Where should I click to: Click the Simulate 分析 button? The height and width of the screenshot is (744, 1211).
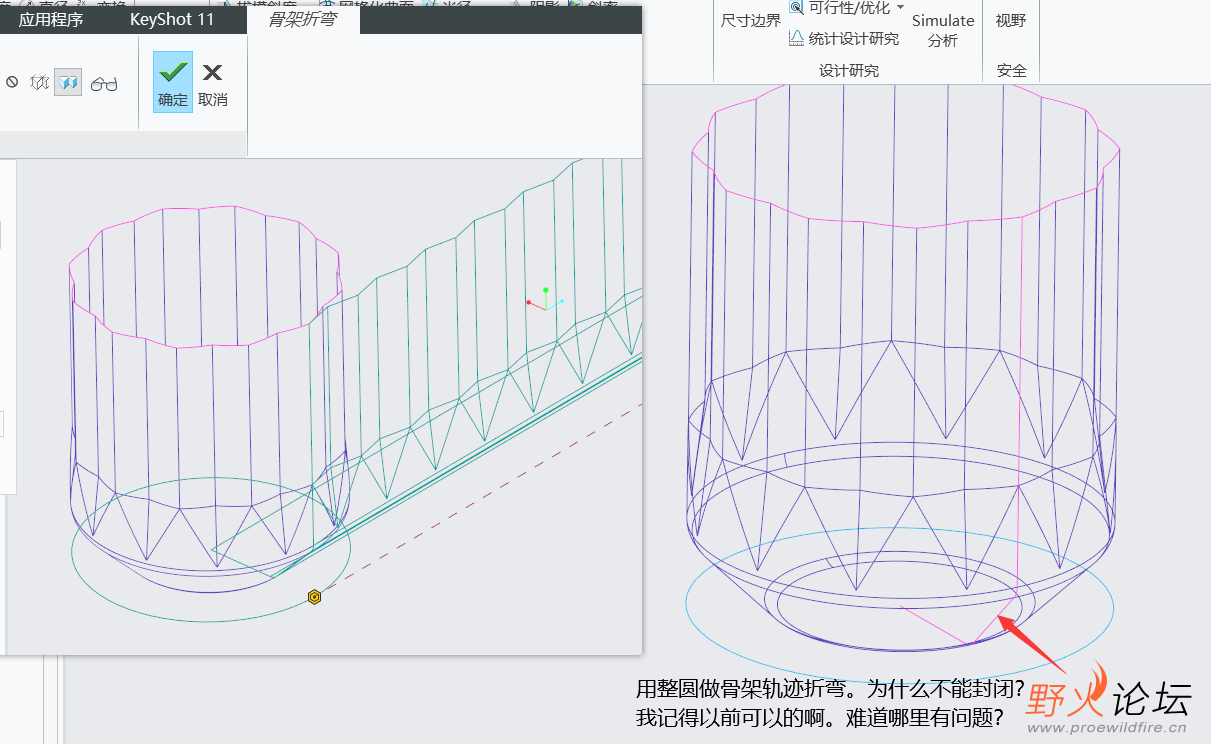click(x=943, y=30)
